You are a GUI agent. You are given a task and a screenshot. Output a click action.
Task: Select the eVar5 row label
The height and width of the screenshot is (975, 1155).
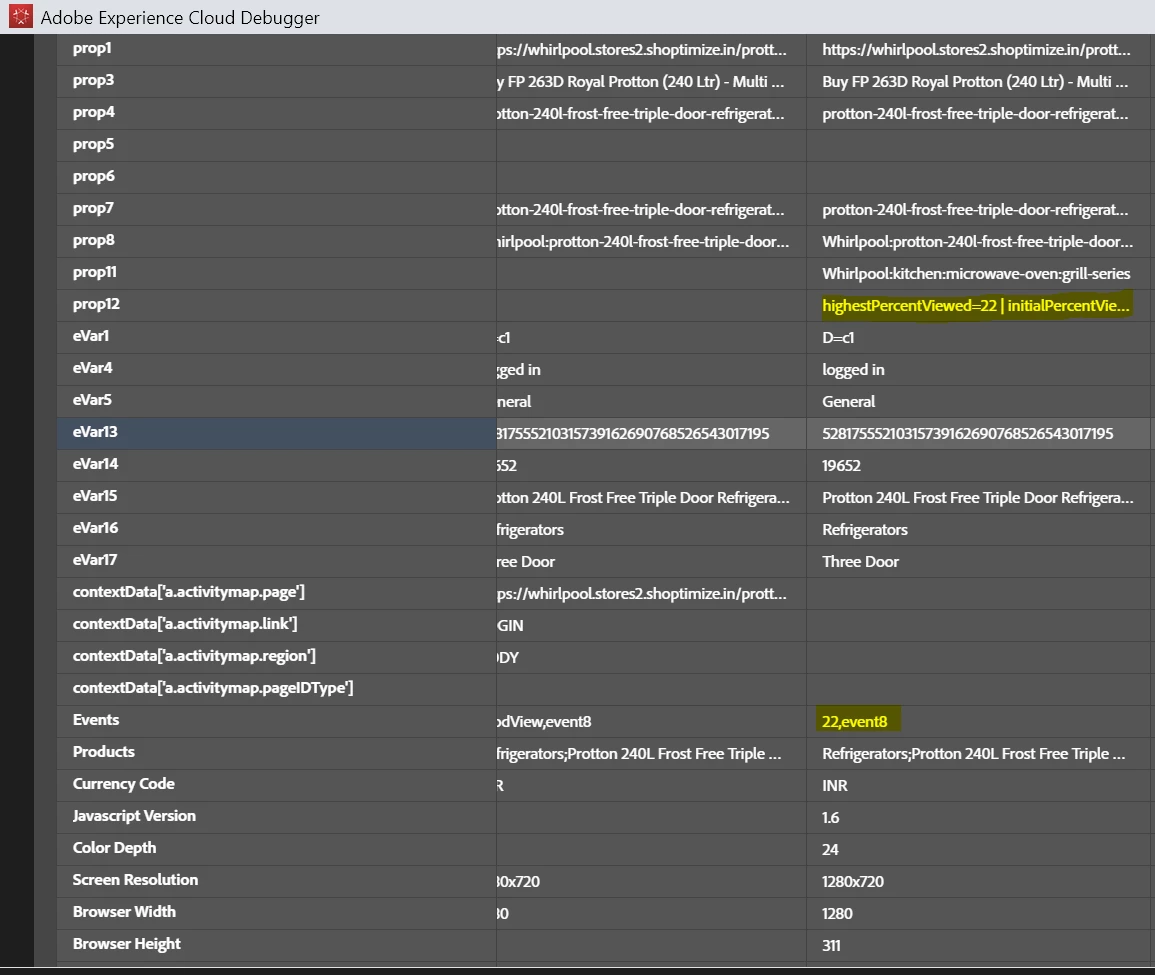(92, 400)
